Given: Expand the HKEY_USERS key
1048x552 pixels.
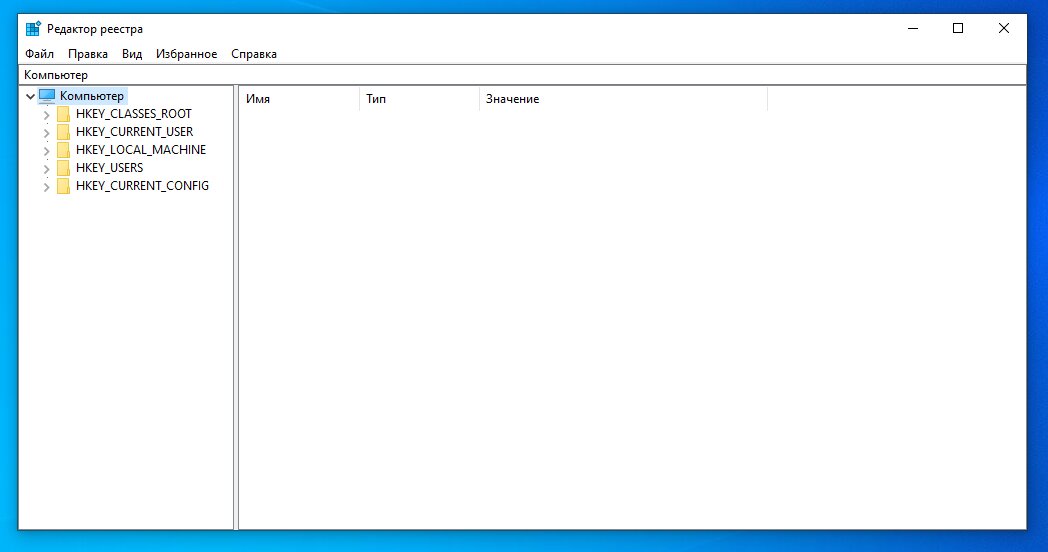Looking at the screenshot, I should pos(46,169).
